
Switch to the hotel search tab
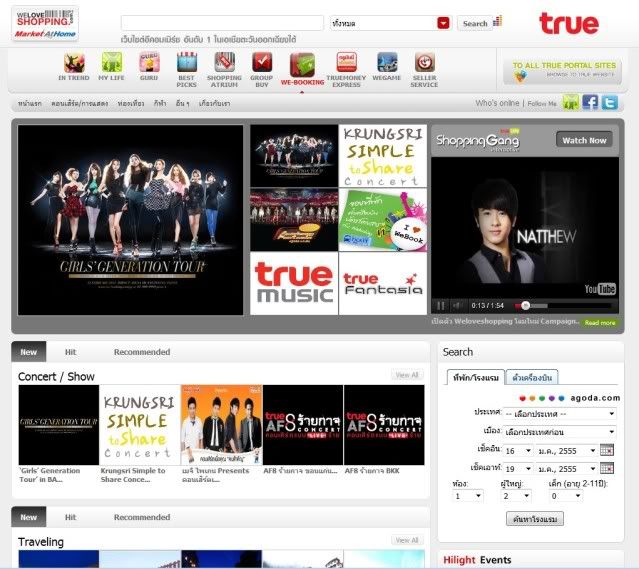click(x=476, y=377)
